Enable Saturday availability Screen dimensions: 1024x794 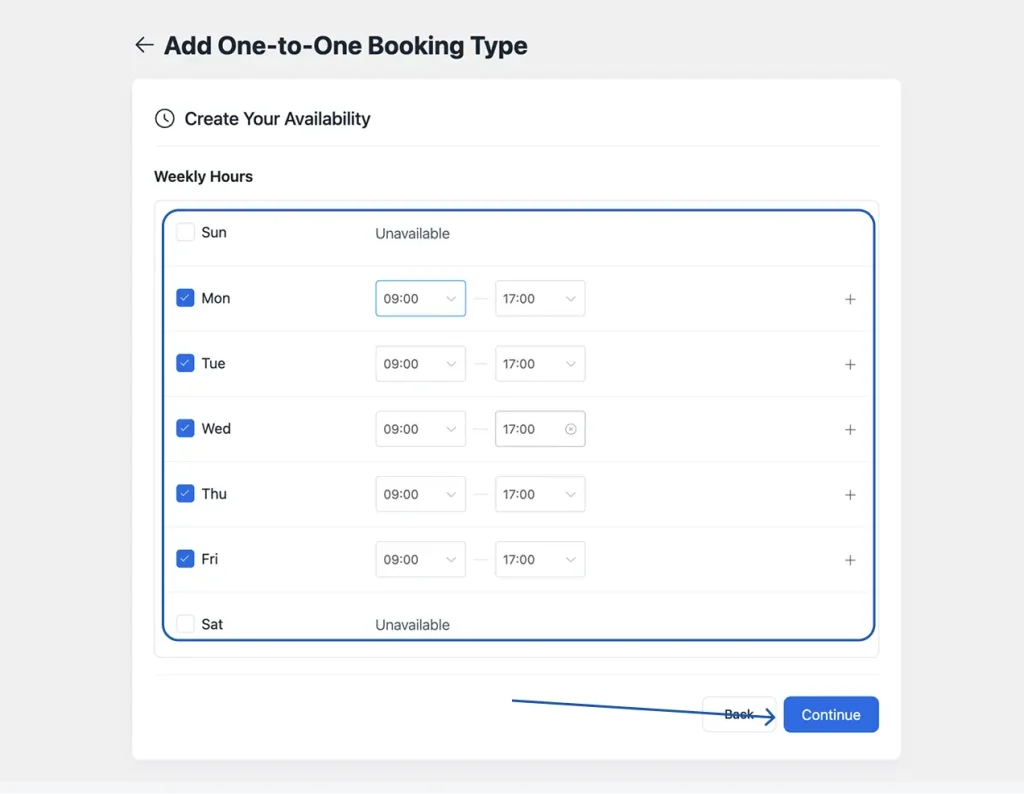(x=185, y=623)
